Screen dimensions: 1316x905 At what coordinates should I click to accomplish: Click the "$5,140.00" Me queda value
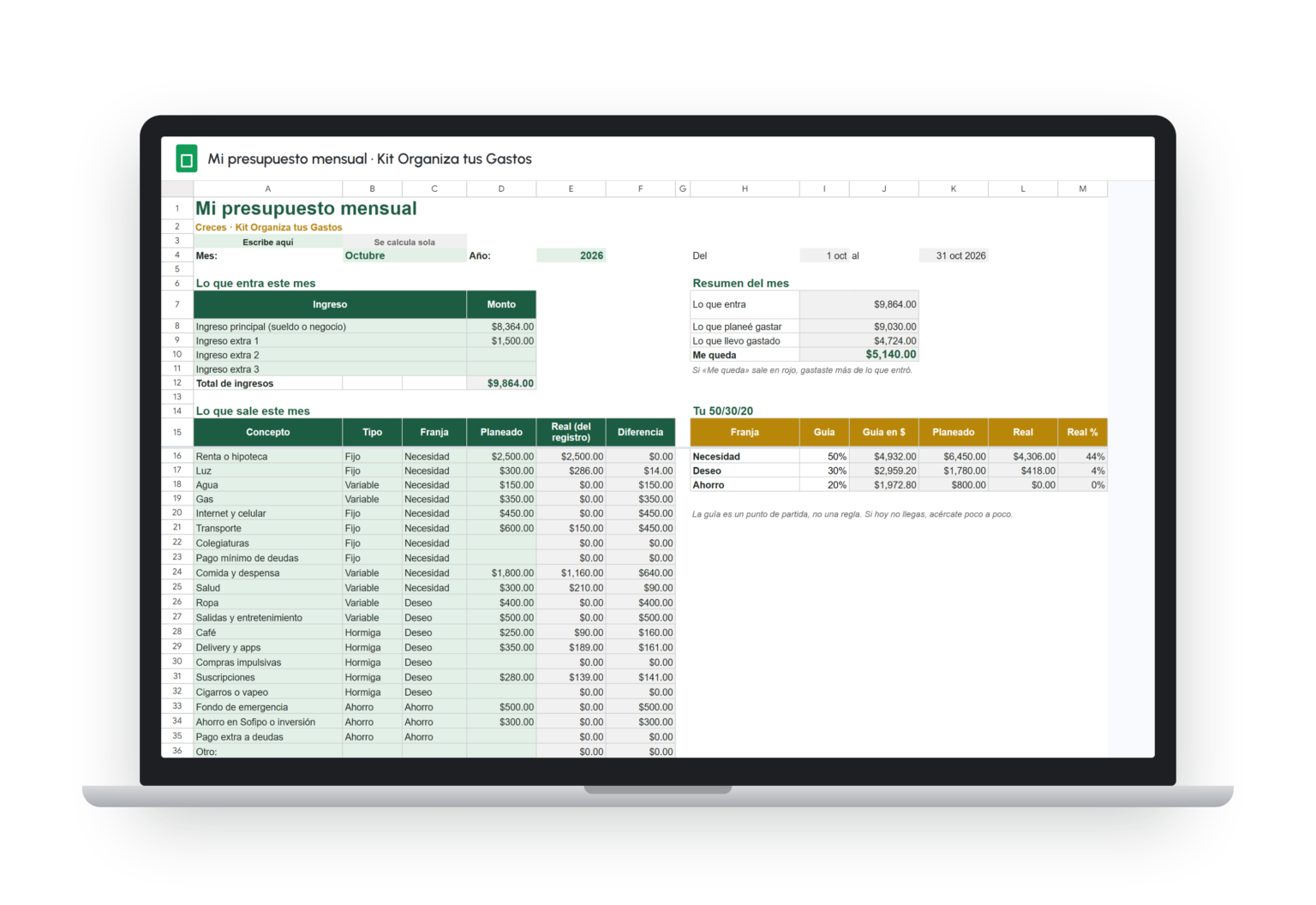859,355
